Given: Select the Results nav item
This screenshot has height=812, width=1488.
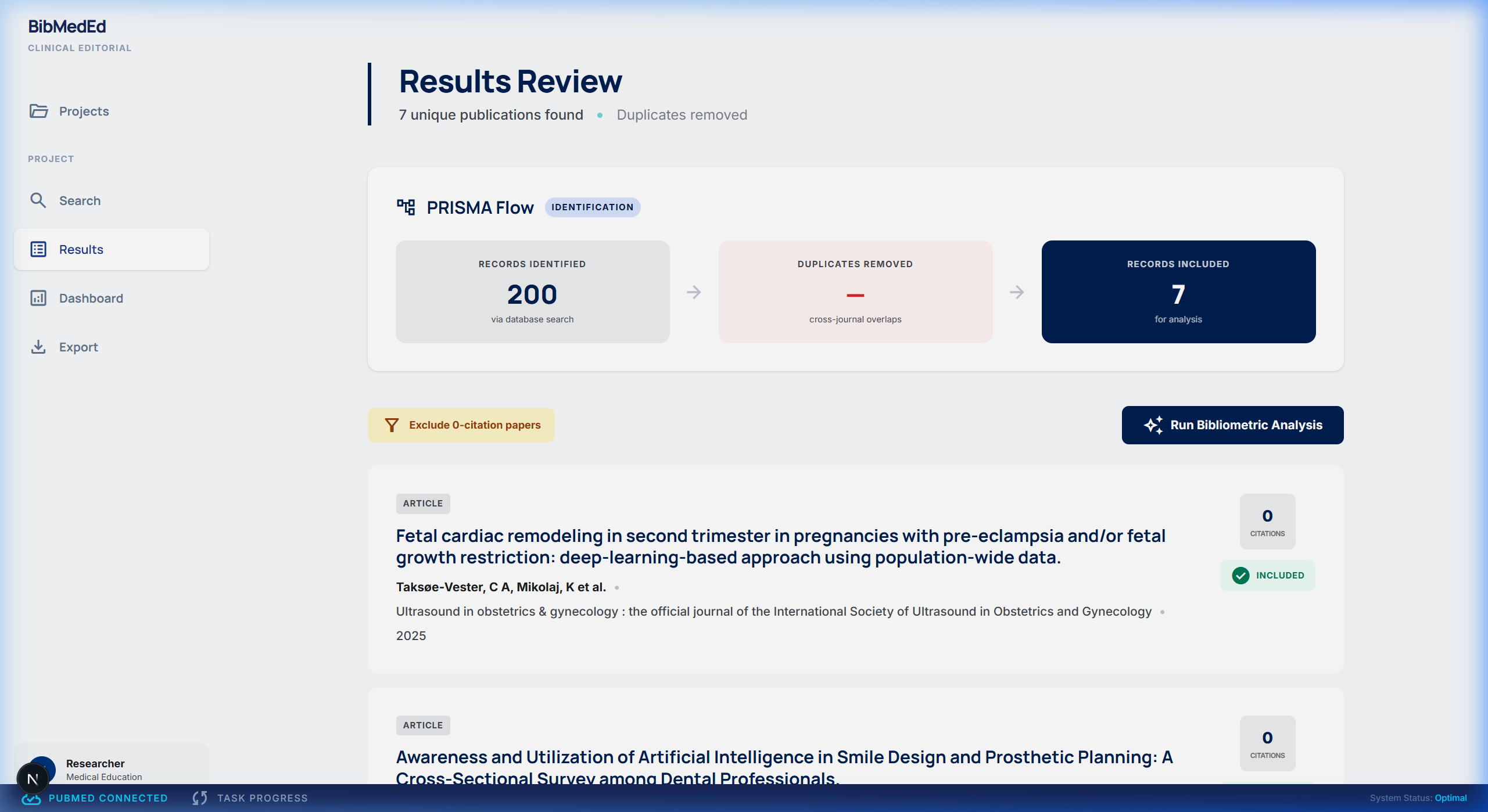Looking at the screenshot, I should tap(112, 249).
